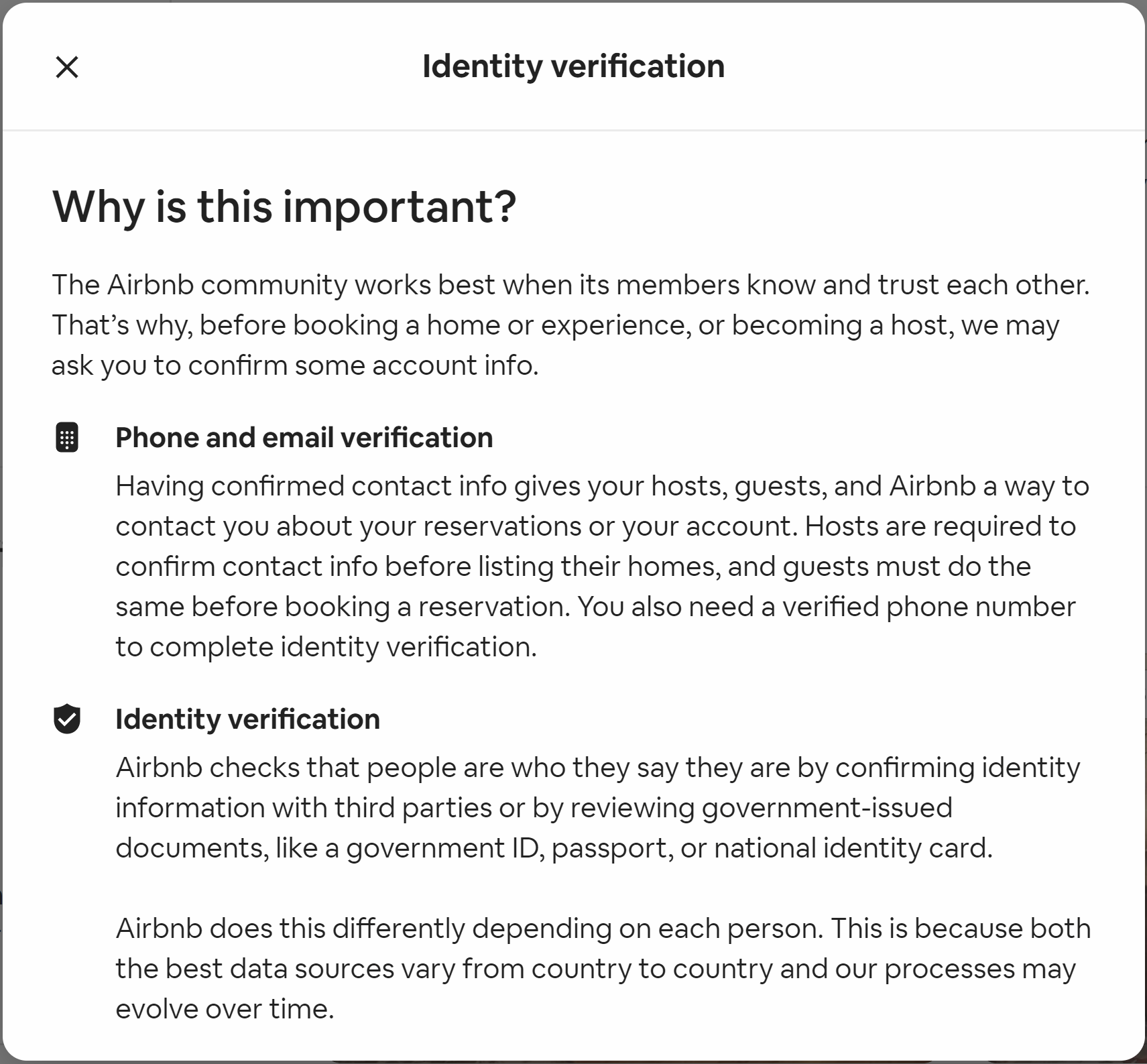Click the dialog title 'Identity verification' in header
The image size is (1147, 1064).
(x=573, y=67)
